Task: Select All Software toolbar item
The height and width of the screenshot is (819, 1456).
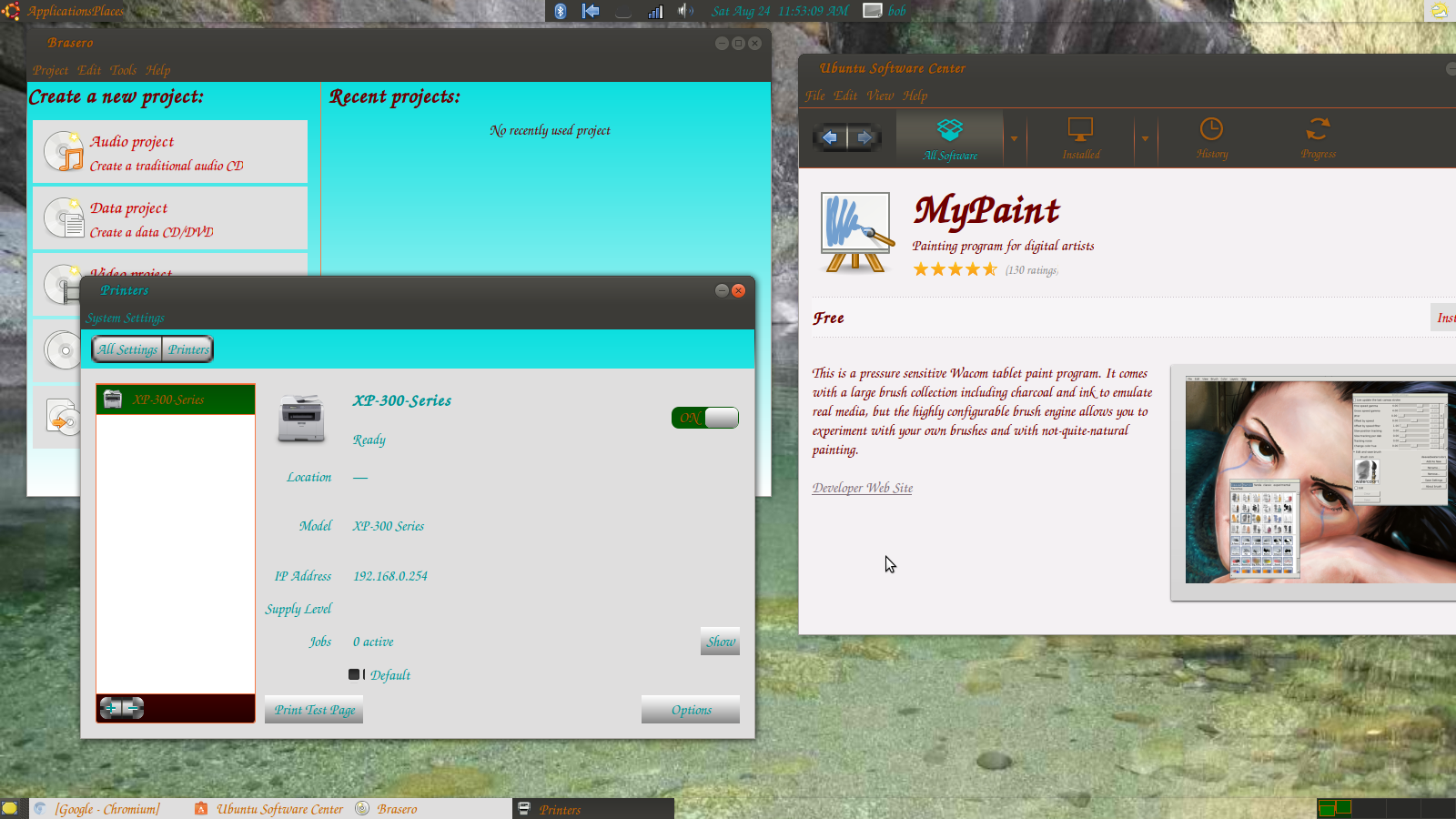Action: (950, 138)
